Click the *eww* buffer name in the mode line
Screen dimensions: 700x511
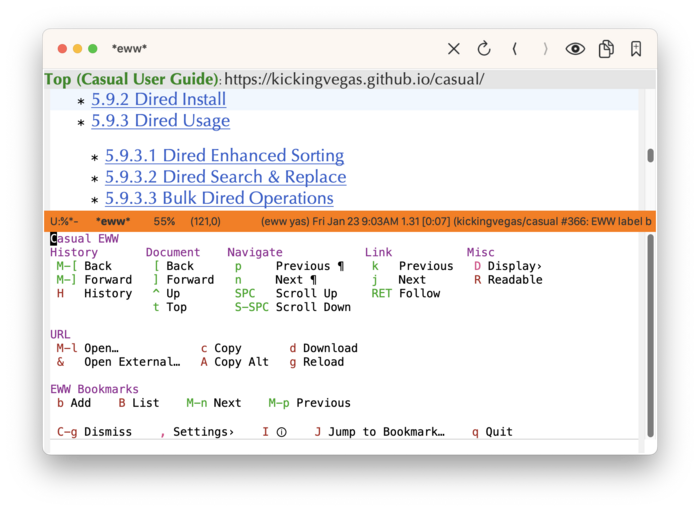click(x=113, y=221)
